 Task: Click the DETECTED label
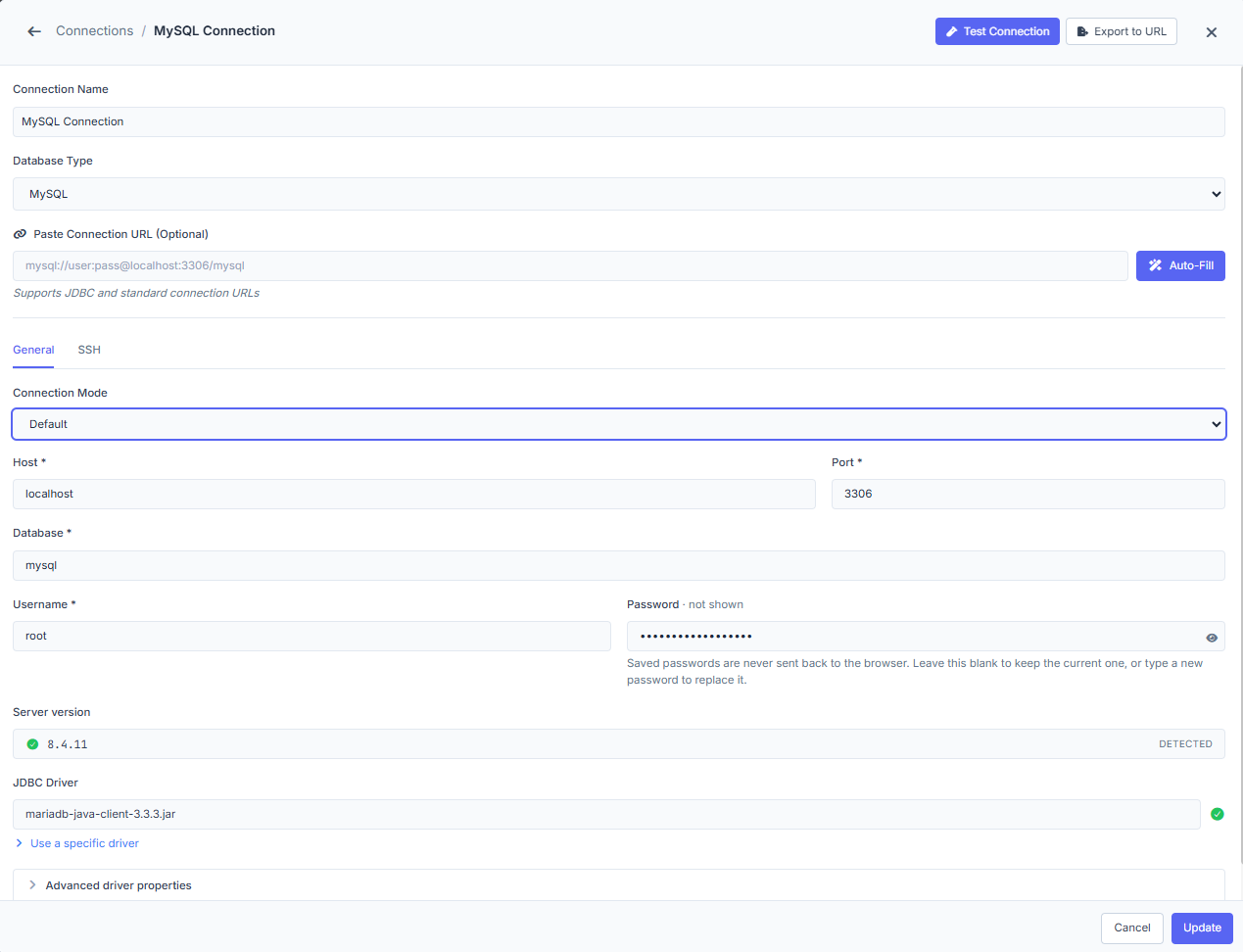[x=1185, y=744]
